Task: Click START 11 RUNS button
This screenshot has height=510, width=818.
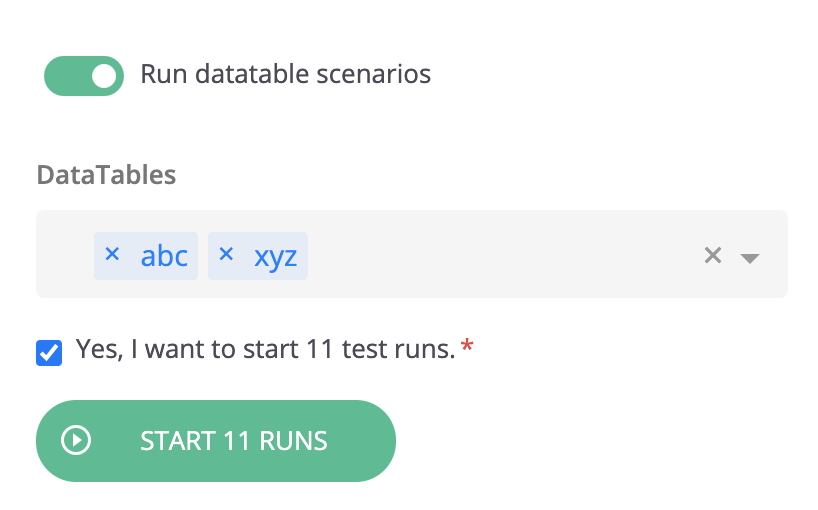Action: tap(216, 441)
